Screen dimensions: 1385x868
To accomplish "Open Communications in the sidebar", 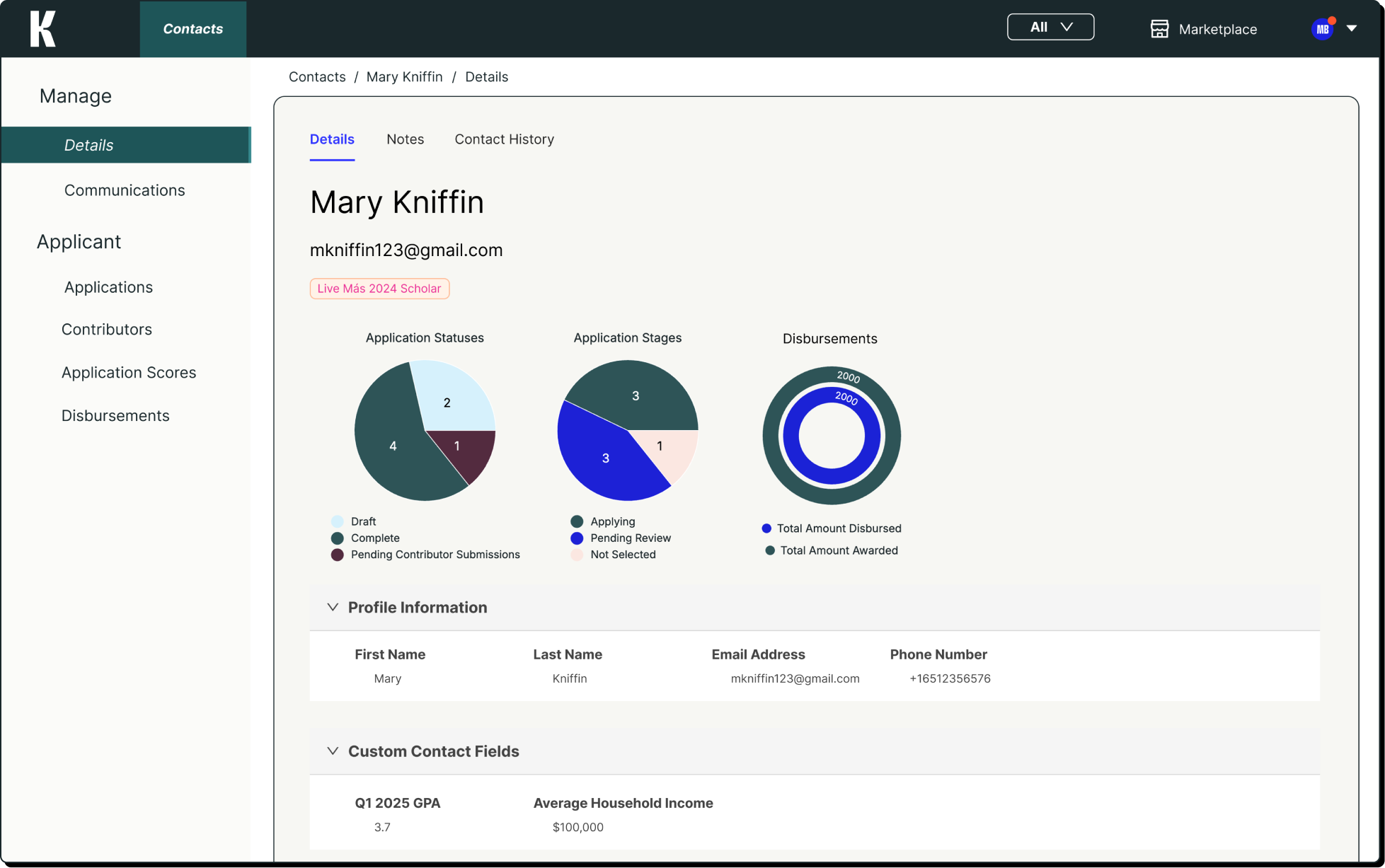I will click(125, 190).
